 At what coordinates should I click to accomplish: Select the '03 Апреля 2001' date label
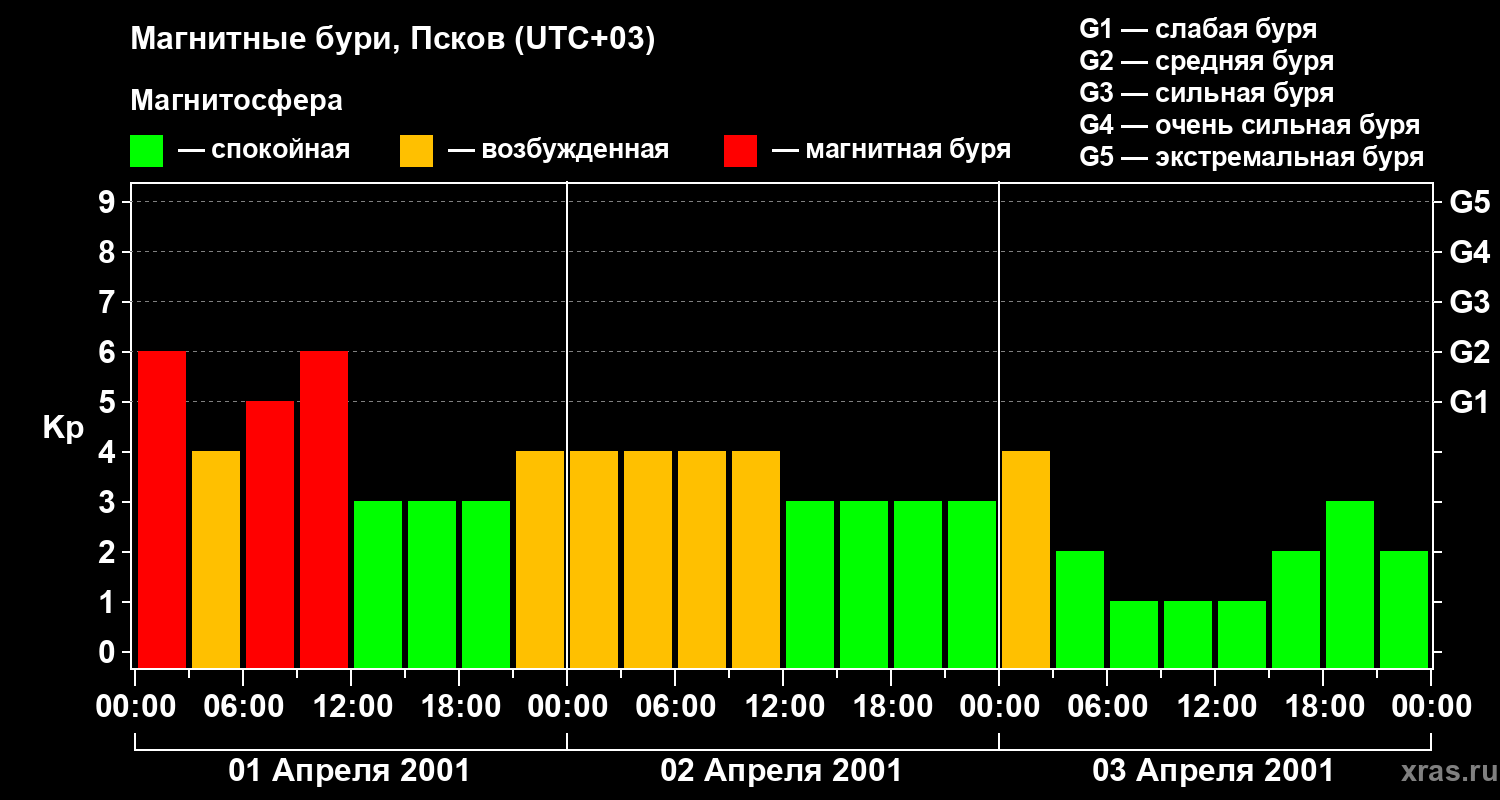[1213, 771]
